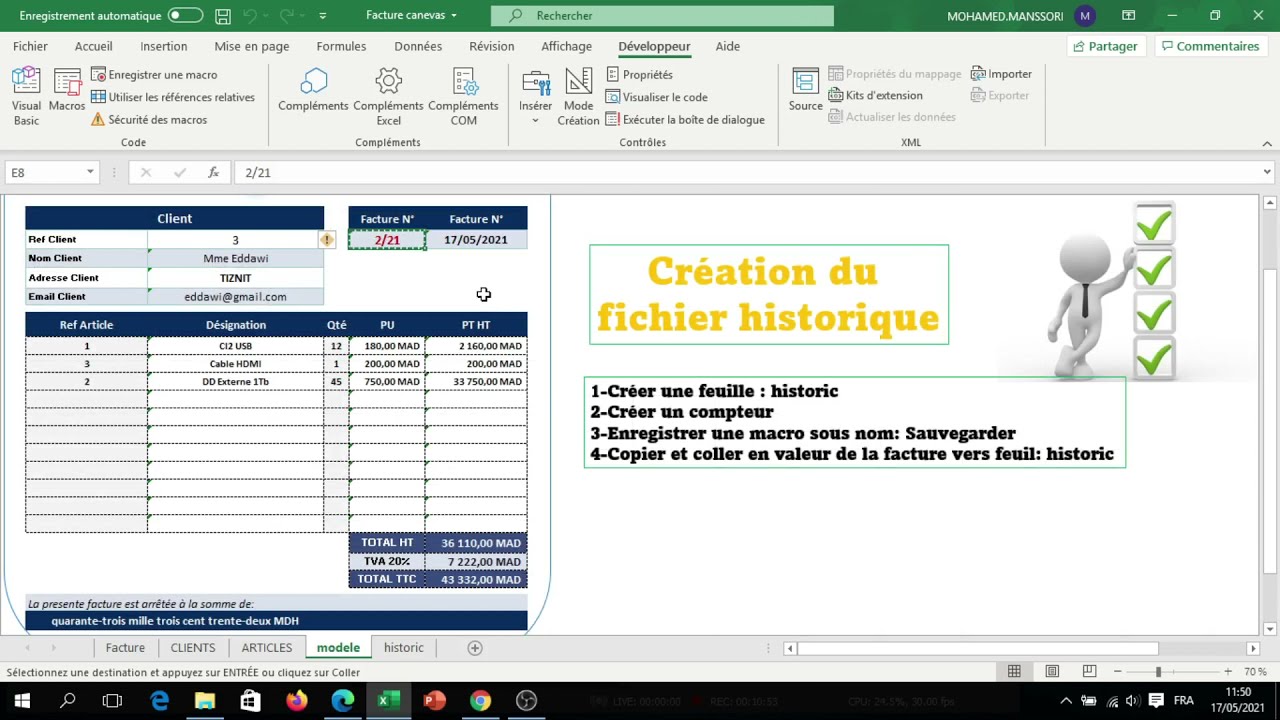The width and height of the screenshot is (1280, 720).
Task: Click the formula bar showing 2/21
Action: [748, 172]
